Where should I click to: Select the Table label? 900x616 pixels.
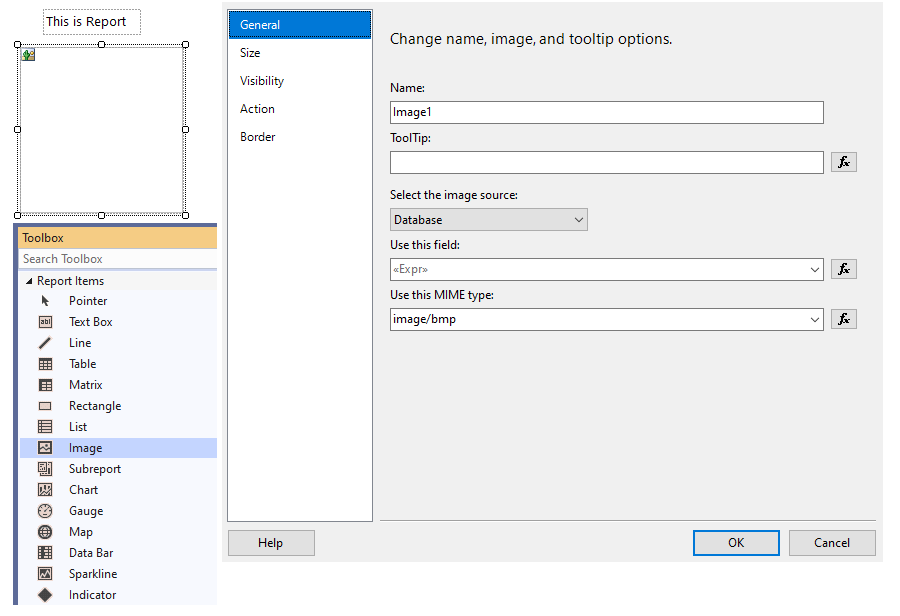[83, 364]
